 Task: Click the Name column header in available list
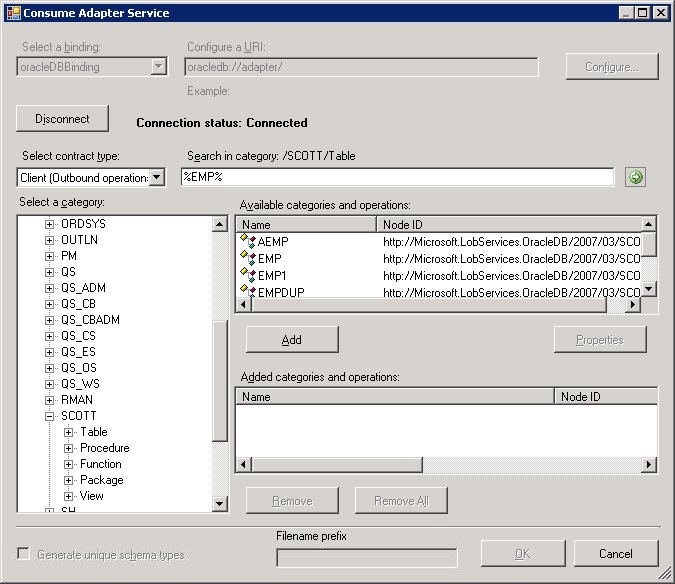(306, 225)
